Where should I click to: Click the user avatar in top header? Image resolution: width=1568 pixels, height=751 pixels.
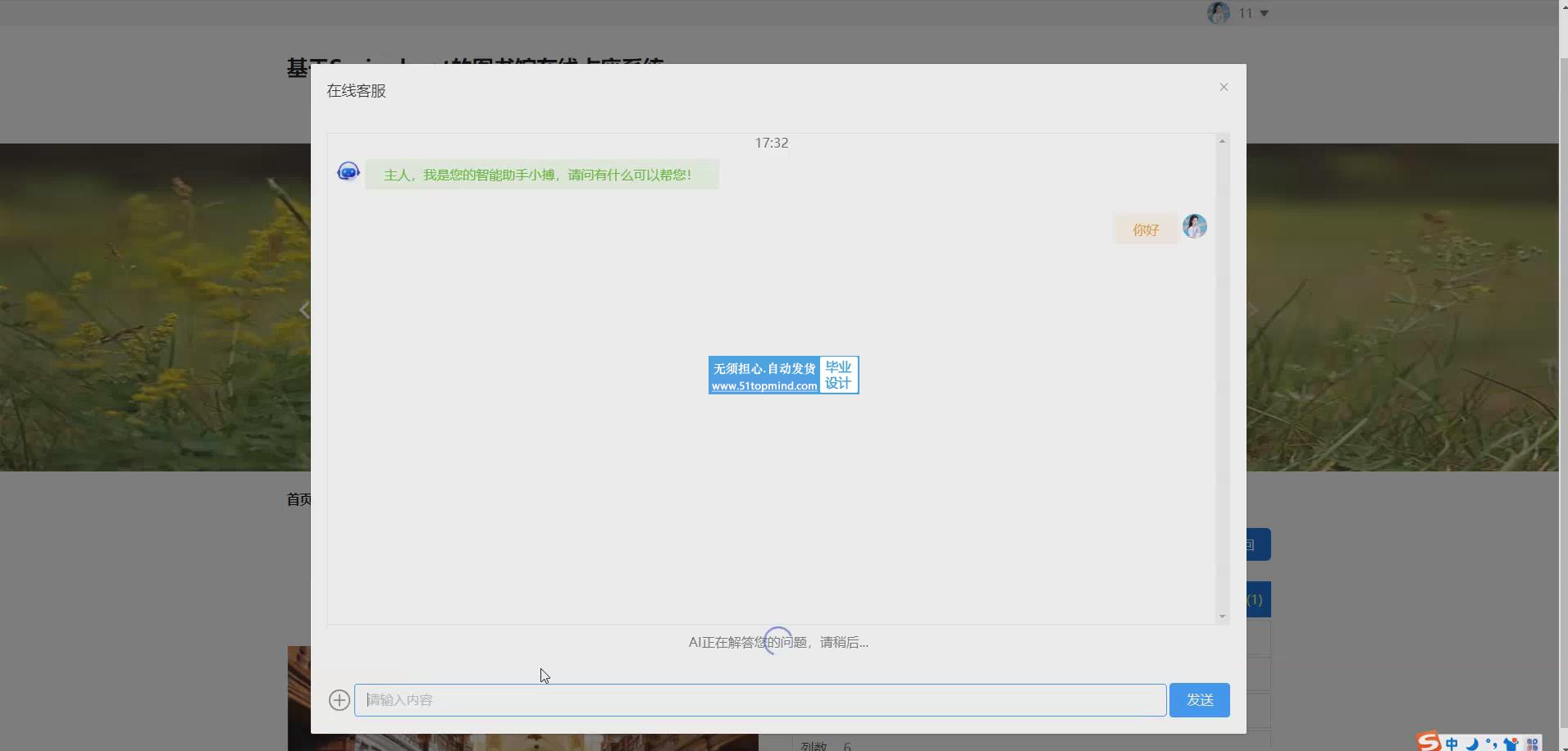point(1218,13)
